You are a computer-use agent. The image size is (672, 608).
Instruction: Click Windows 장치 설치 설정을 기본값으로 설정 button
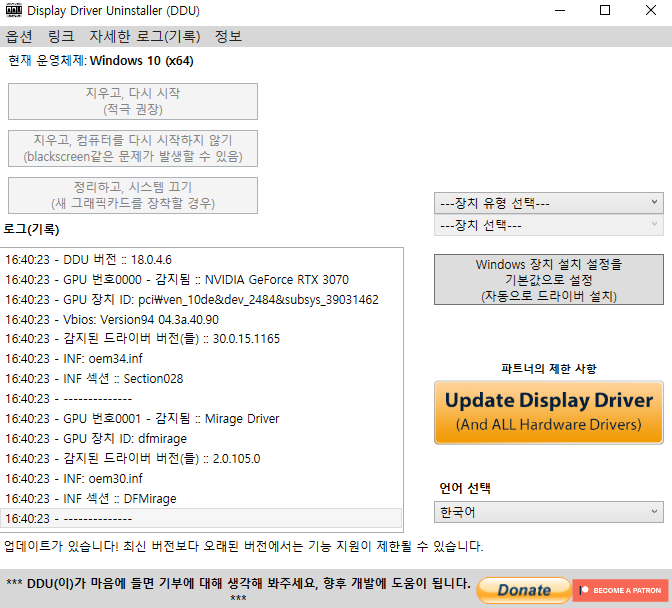tap(549, 280)
